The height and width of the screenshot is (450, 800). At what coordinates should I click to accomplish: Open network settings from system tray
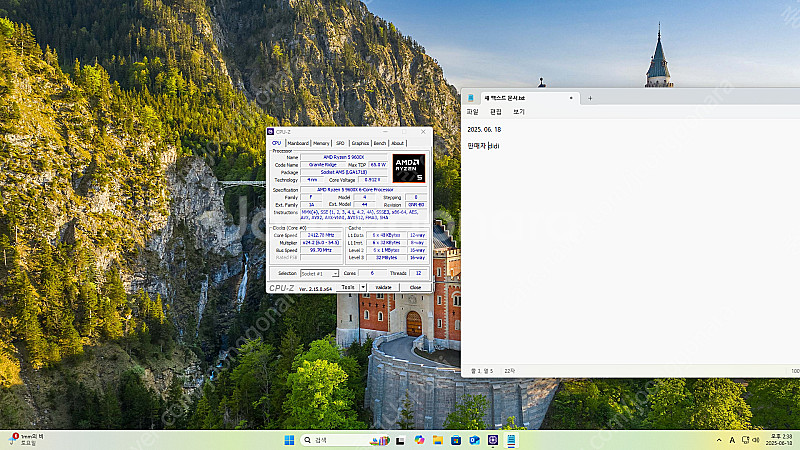(x=745, y=440)
